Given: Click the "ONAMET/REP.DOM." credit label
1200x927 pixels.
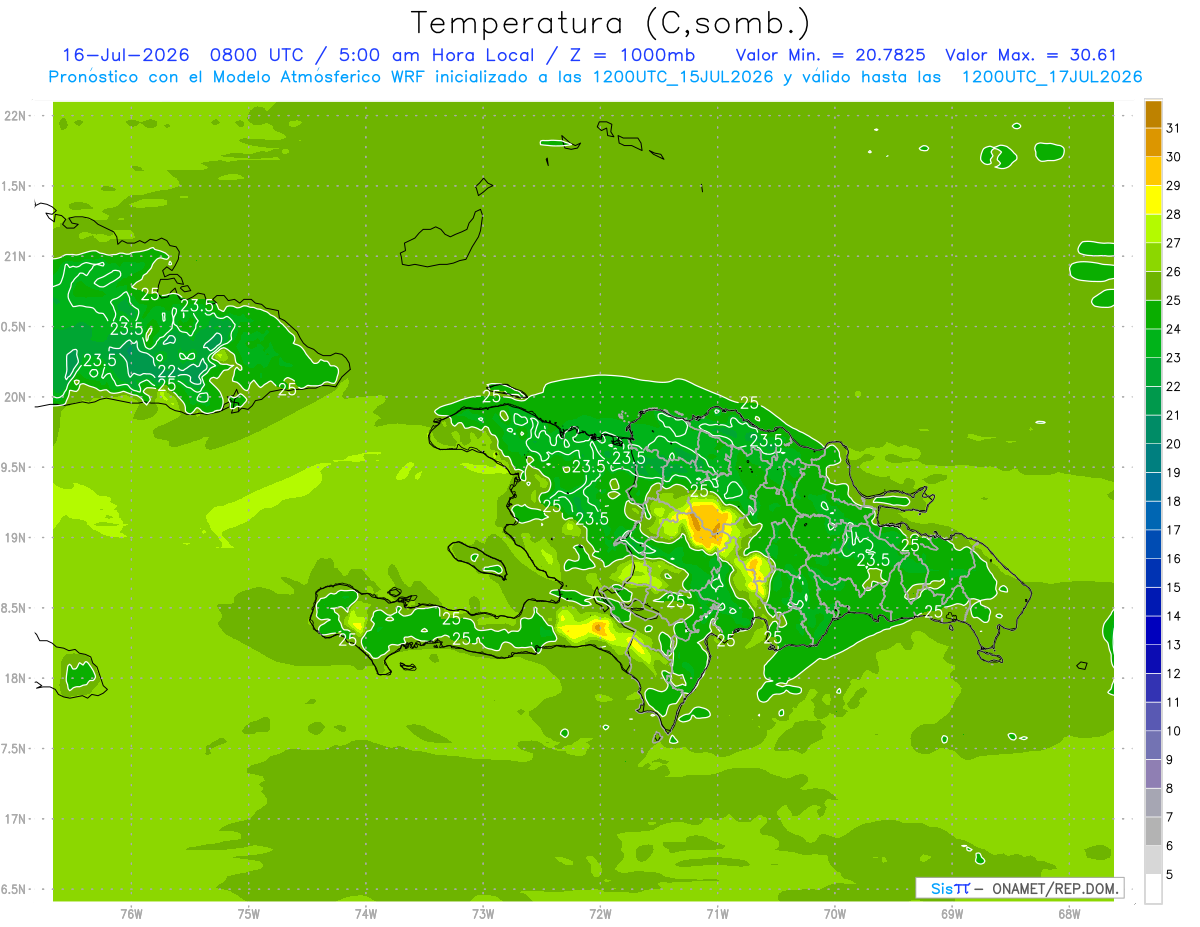Looking at the screenshot, I should coord(1055,888).
